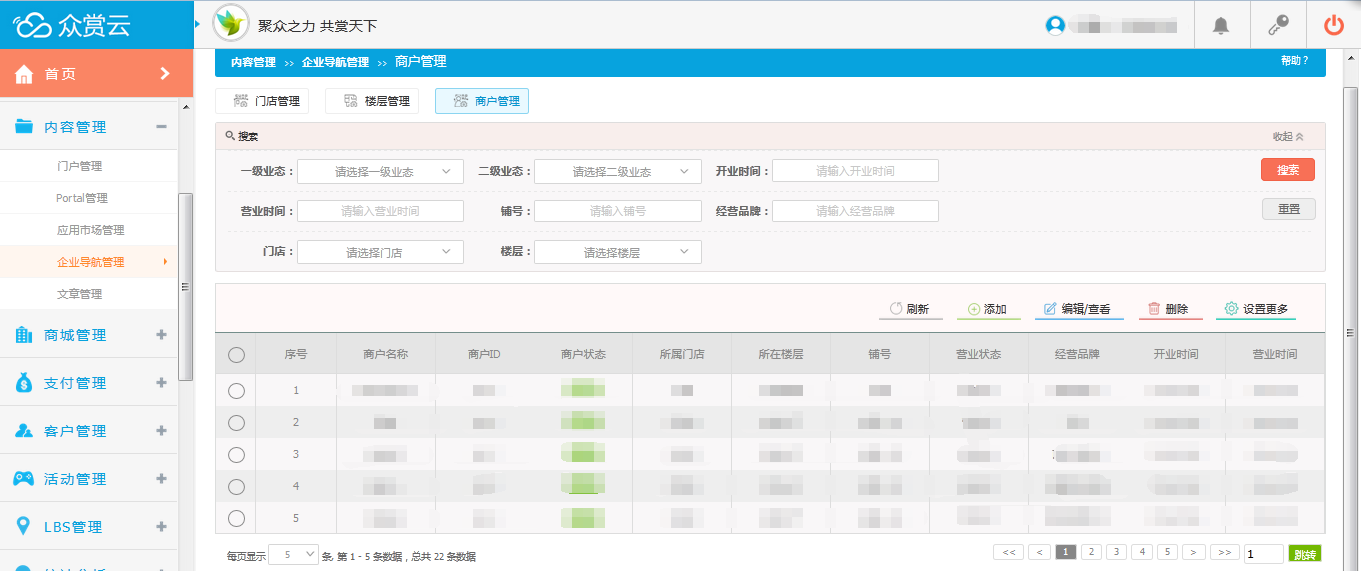This screenshot has width=1361, height=571.
Task: Click the 开业时间 input field
Action: click(x=855, y=171)
